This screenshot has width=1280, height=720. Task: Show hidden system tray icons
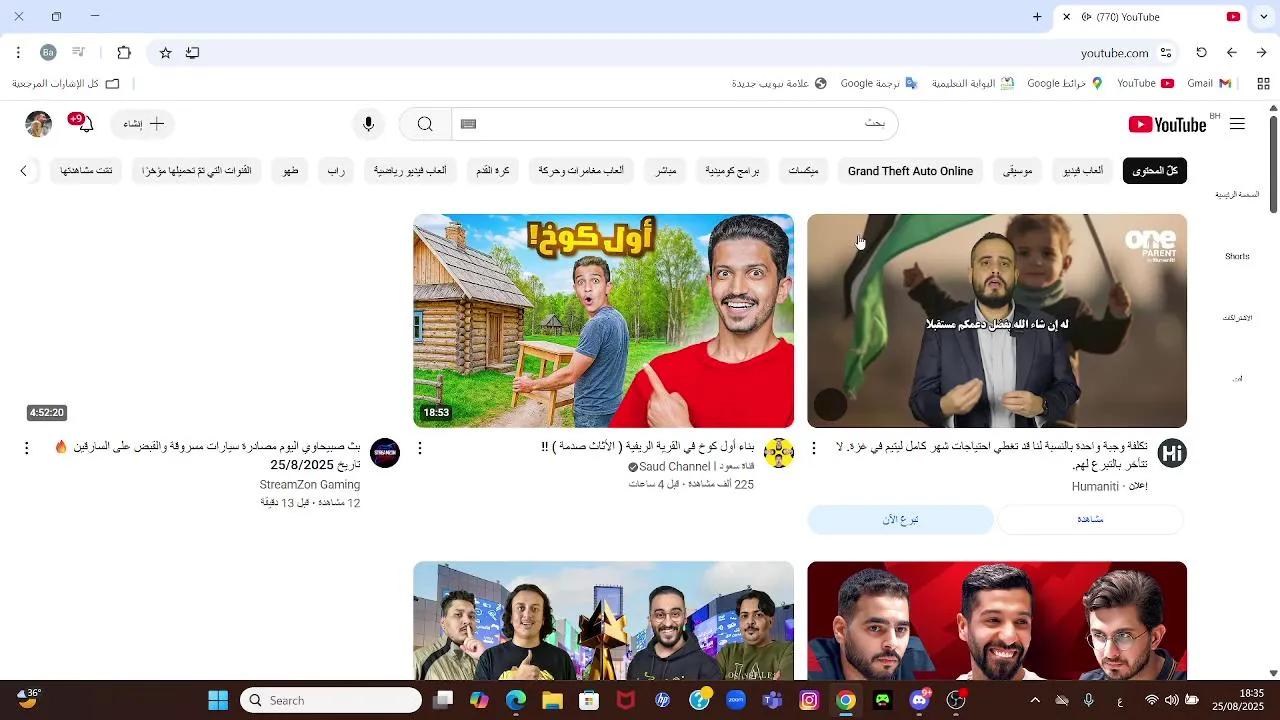tap(1035, 700)
